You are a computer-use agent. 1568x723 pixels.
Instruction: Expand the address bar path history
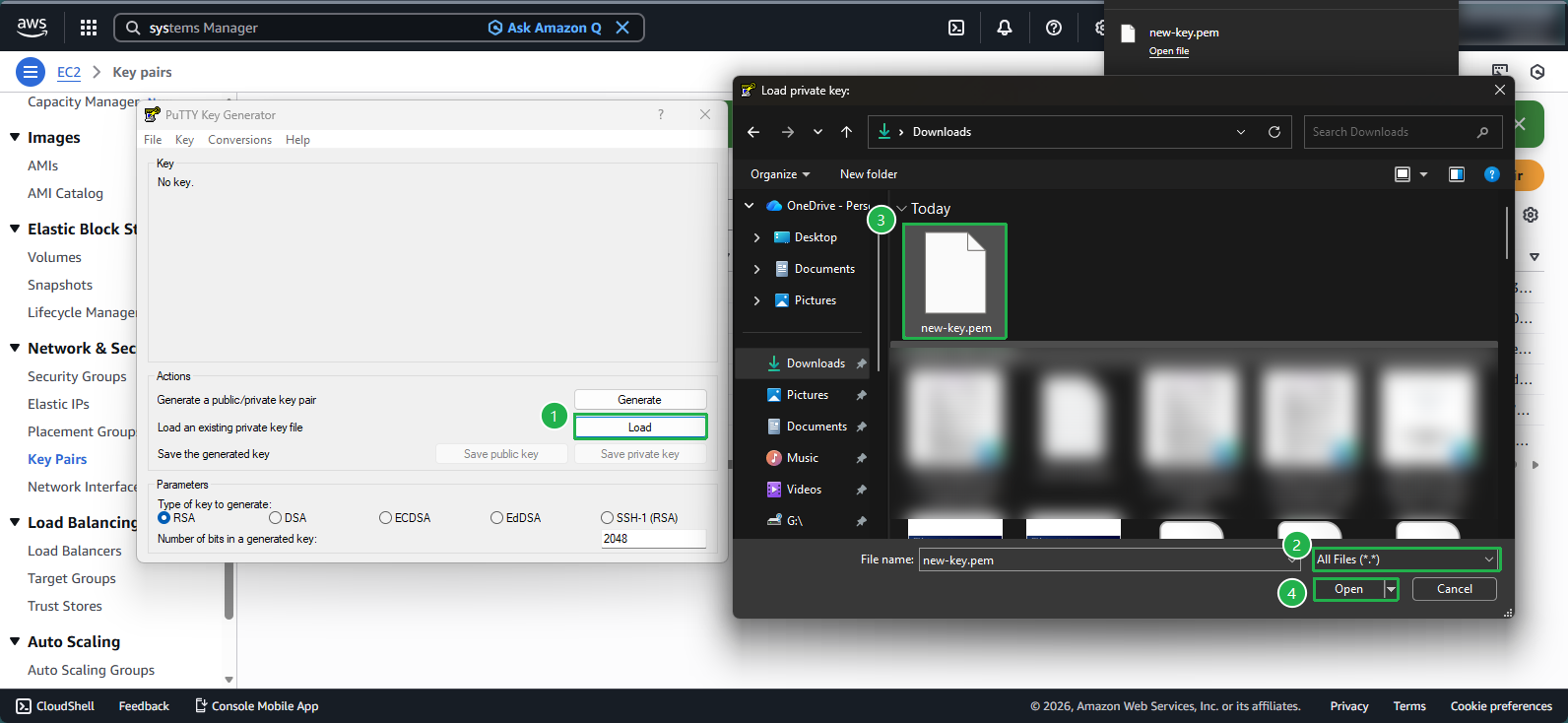1241,132
